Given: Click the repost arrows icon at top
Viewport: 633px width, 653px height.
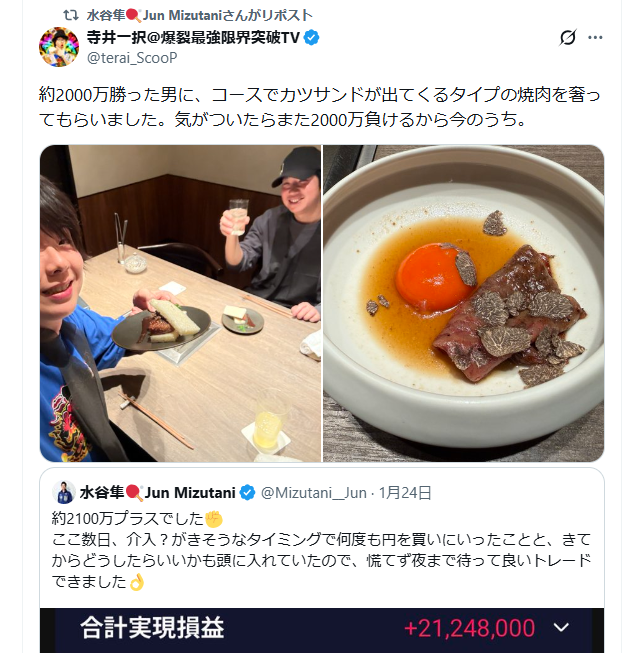Looking at the screenshot, I should pyautogui.click(x=70, y=15).
